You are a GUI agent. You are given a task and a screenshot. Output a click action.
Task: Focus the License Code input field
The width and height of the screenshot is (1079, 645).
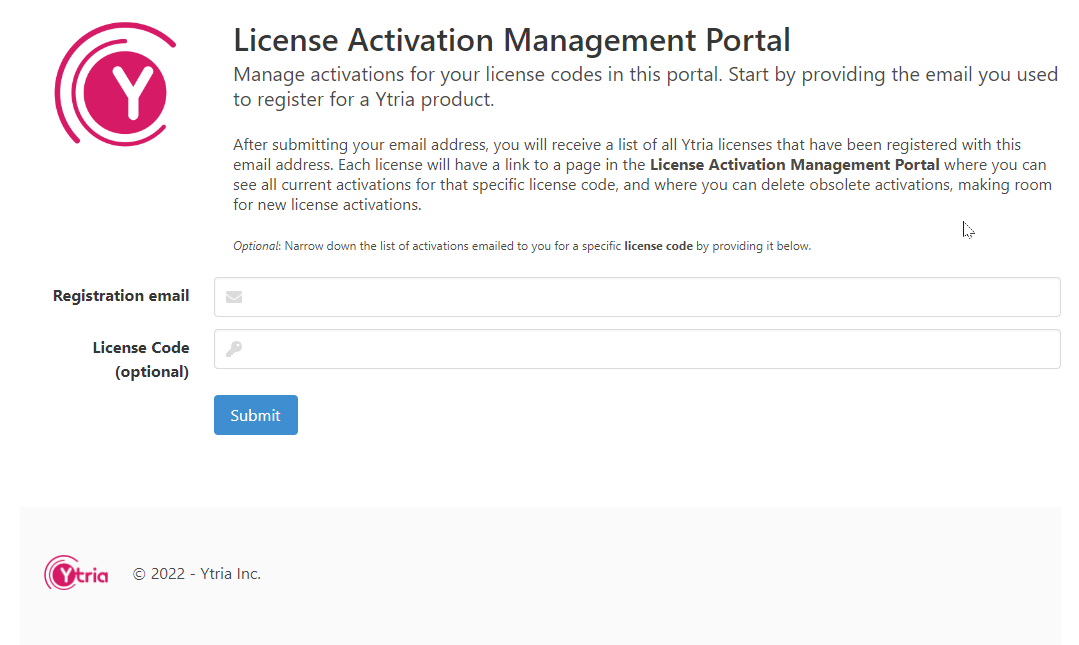650,349
